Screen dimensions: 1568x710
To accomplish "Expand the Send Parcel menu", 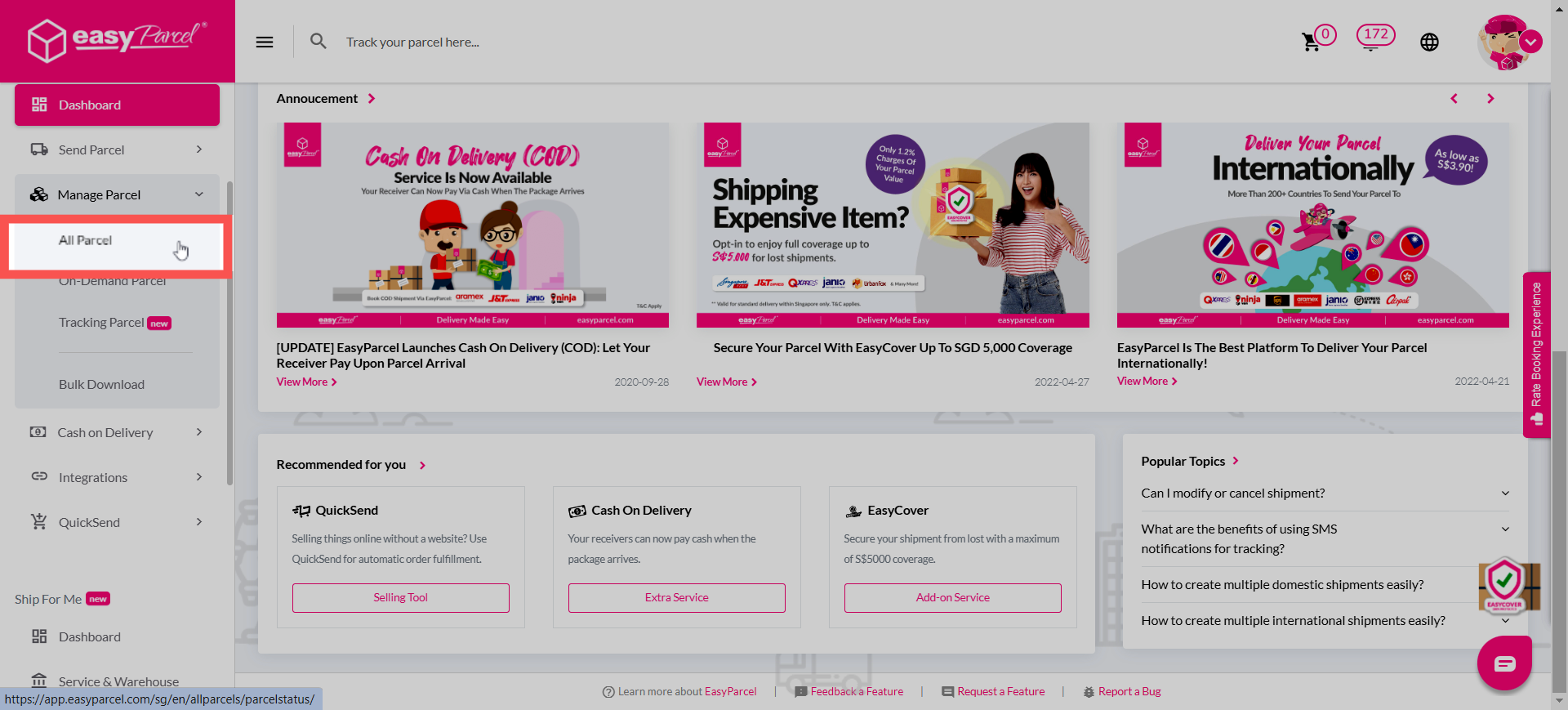I will coord(117,150).
